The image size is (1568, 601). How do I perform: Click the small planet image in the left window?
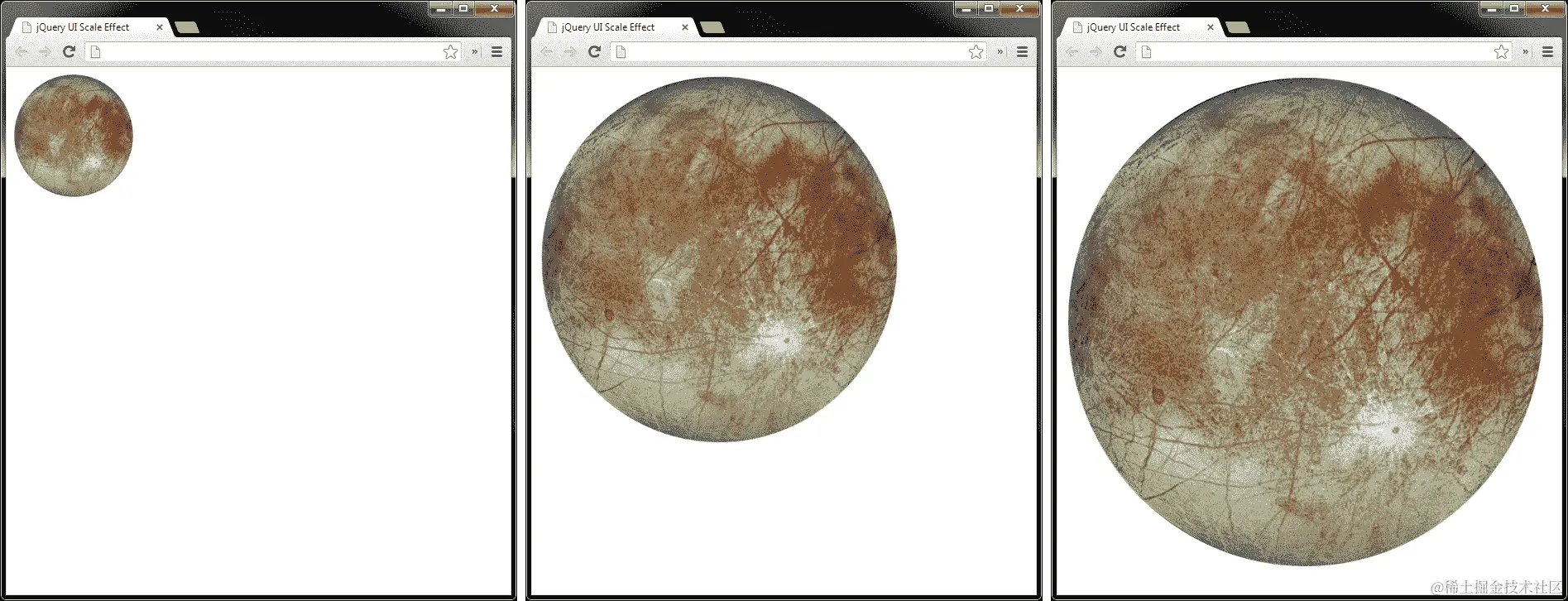(74, 136)
